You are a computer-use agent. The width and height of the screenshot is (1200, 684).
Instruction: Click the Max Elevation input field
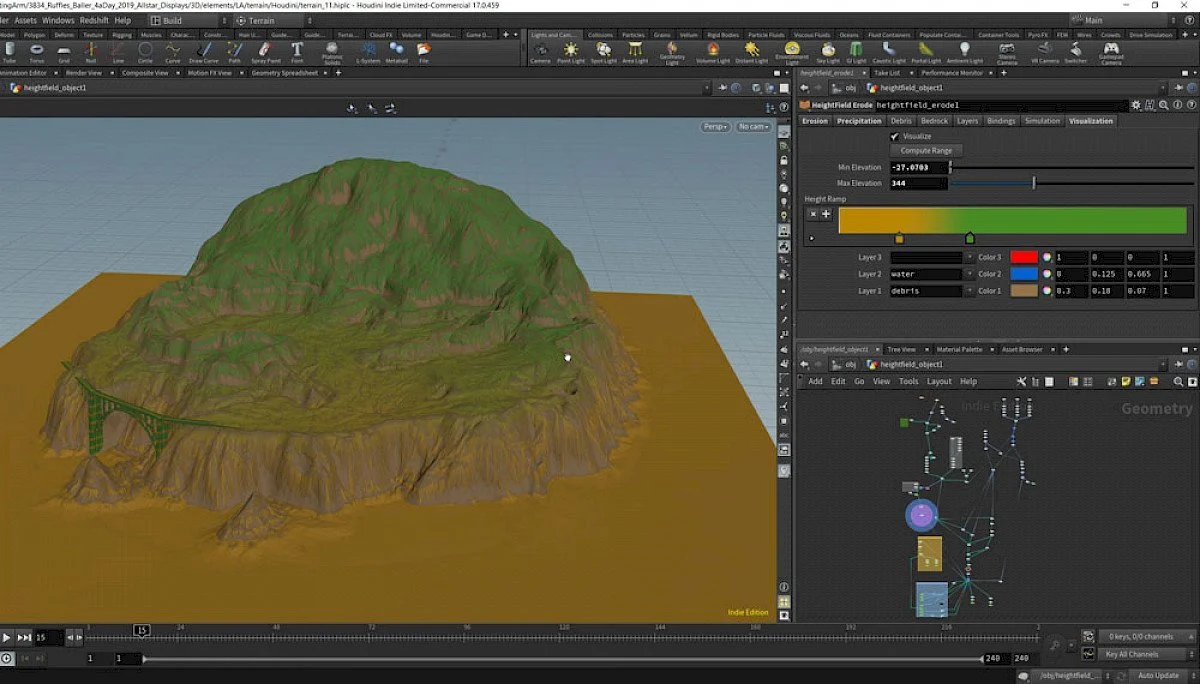click(918, 184)
